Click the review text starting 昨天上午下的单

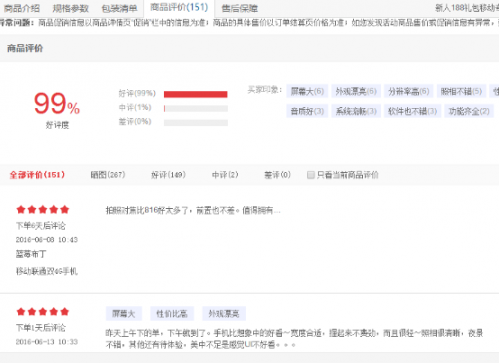pos(294,338)
